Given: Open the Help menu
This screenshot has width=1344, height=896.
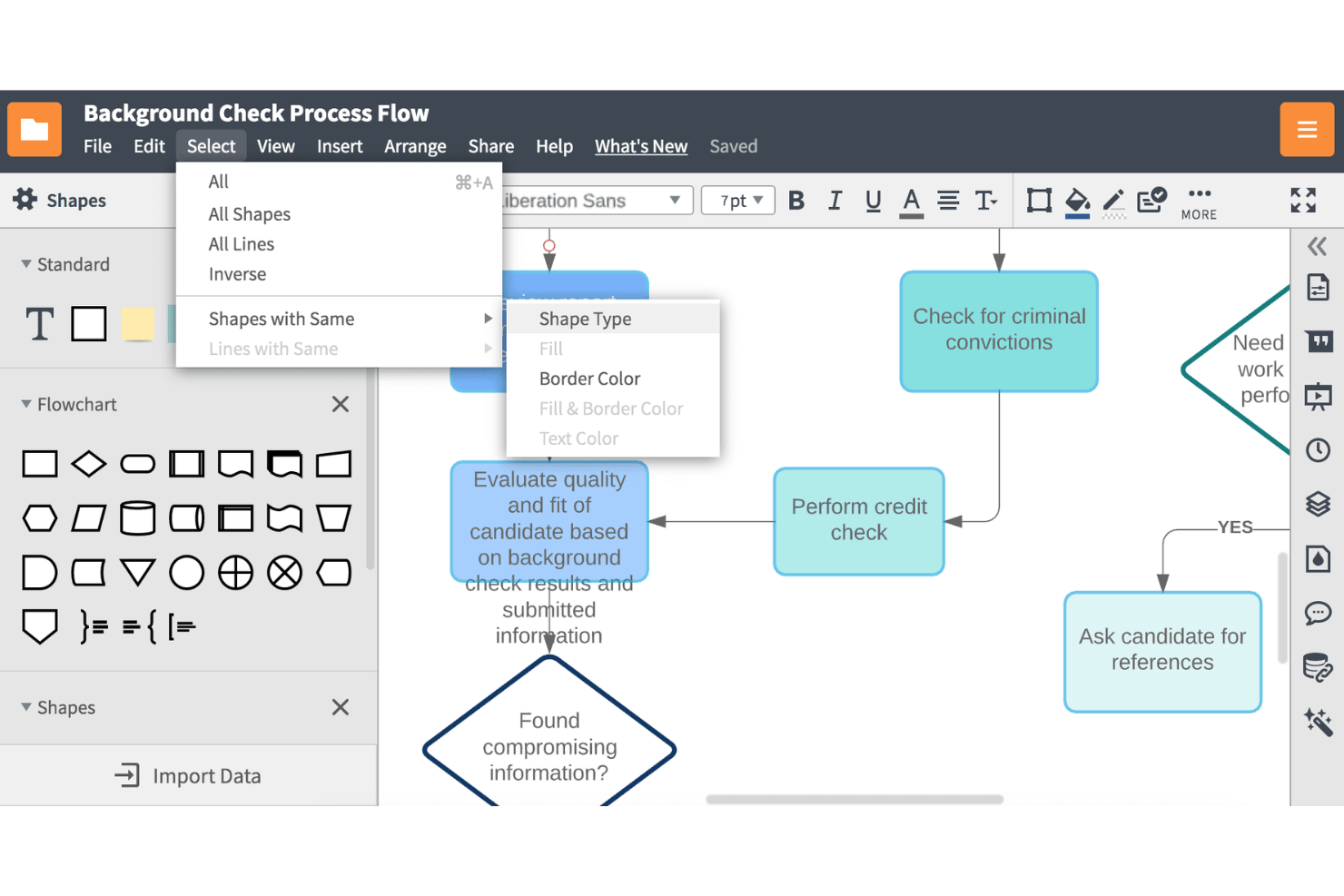Looking at the screenshot, I should (x=554, y=146).
